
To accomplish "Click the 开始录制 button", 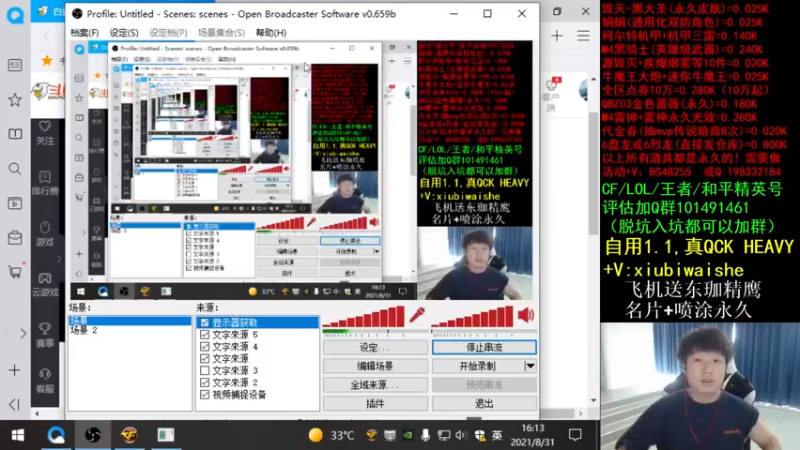I will point(478,366).
